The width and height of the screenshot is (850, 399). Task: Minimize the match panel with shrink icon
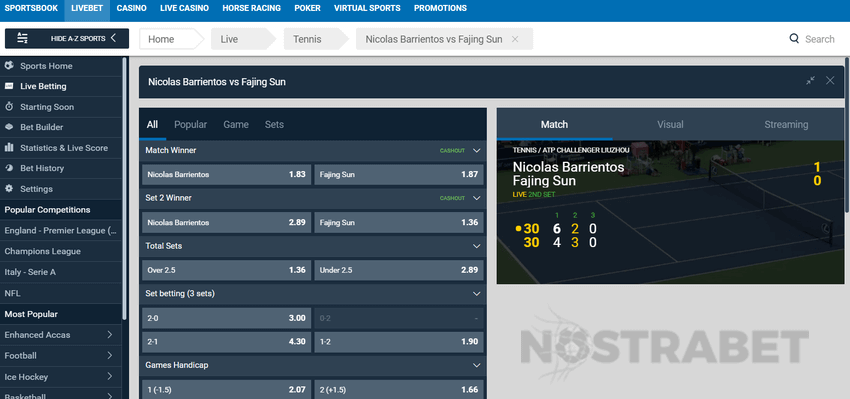click(x=810, y=81)
